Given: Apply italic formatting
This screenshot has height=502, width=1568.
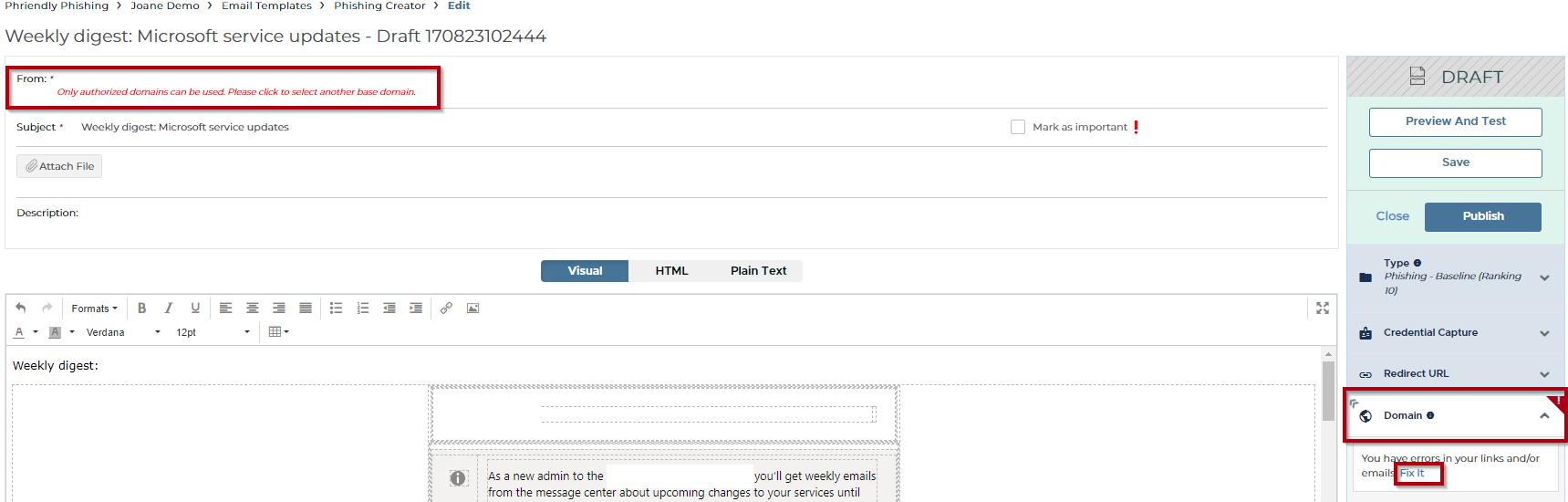Looking at the screenshot, I should tap(168, 309).
